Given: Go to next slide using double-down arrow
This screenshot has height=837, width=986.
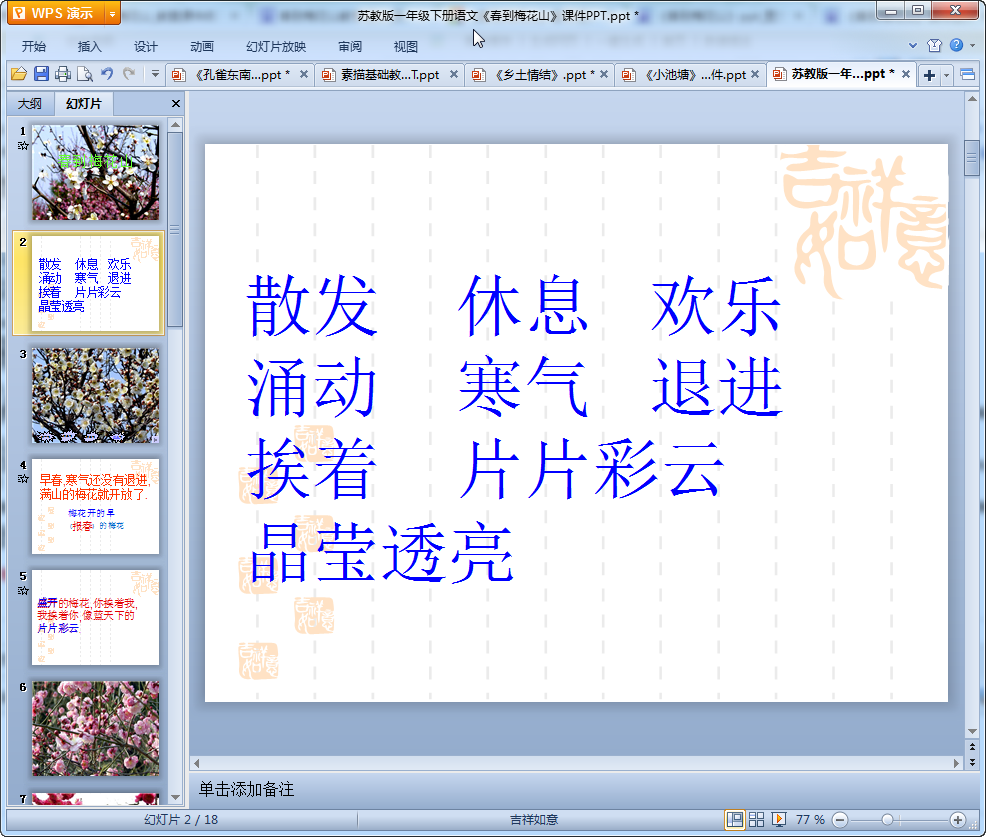Looking at the screenshot, I should tap(972, 762).
